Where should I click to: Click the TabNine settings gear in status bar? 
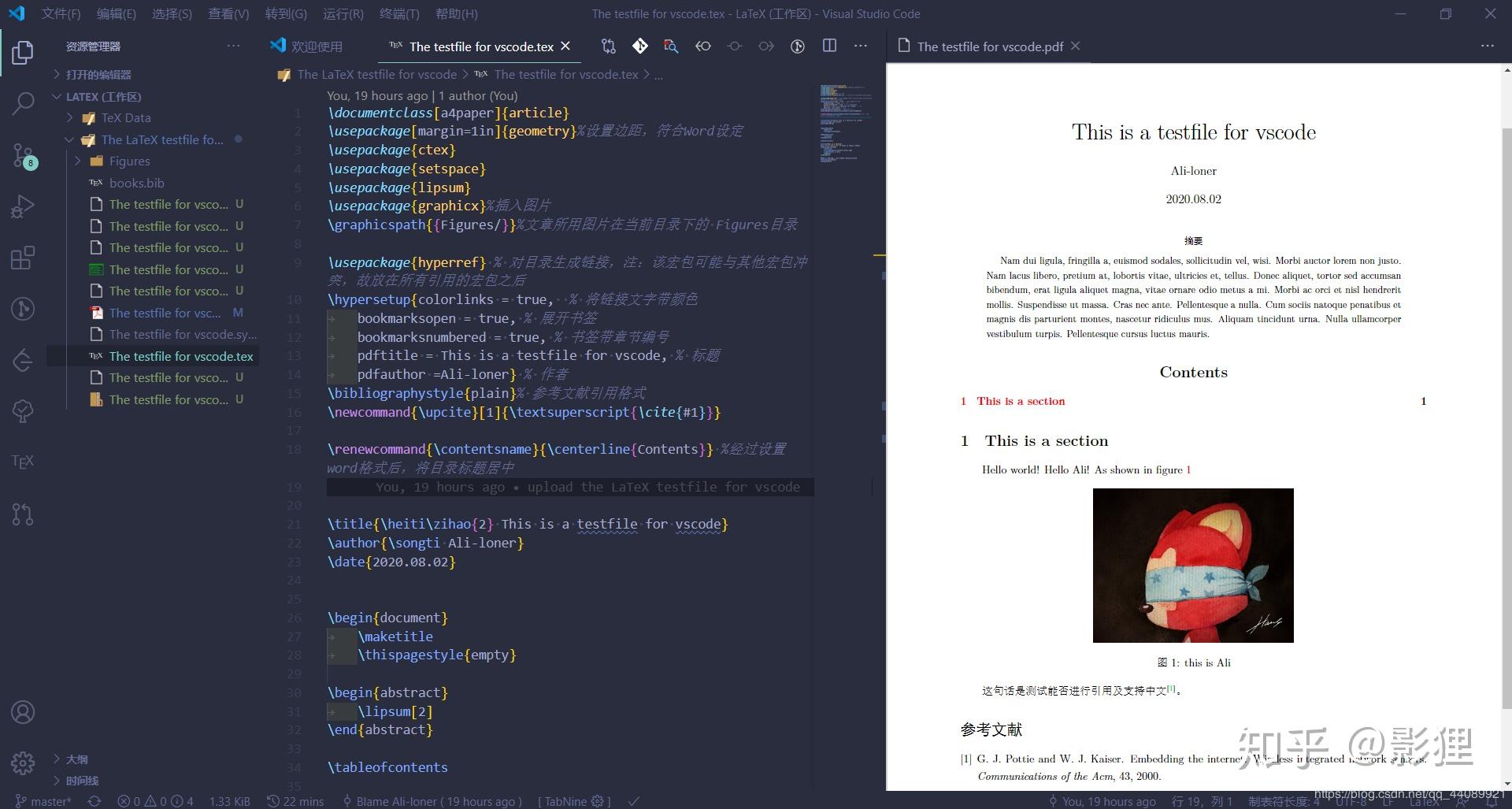pyautogui.click(x=597, y=801)
